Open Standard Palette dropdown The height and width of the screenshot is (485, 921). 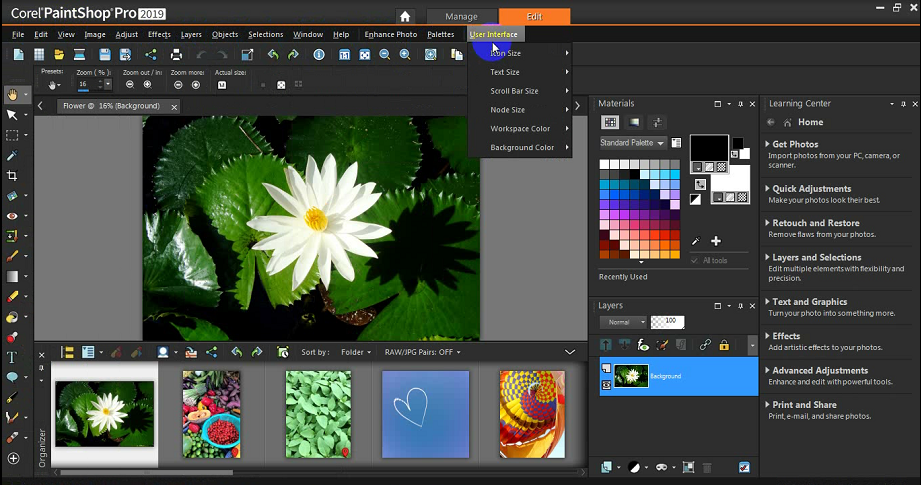coord(633,143)
